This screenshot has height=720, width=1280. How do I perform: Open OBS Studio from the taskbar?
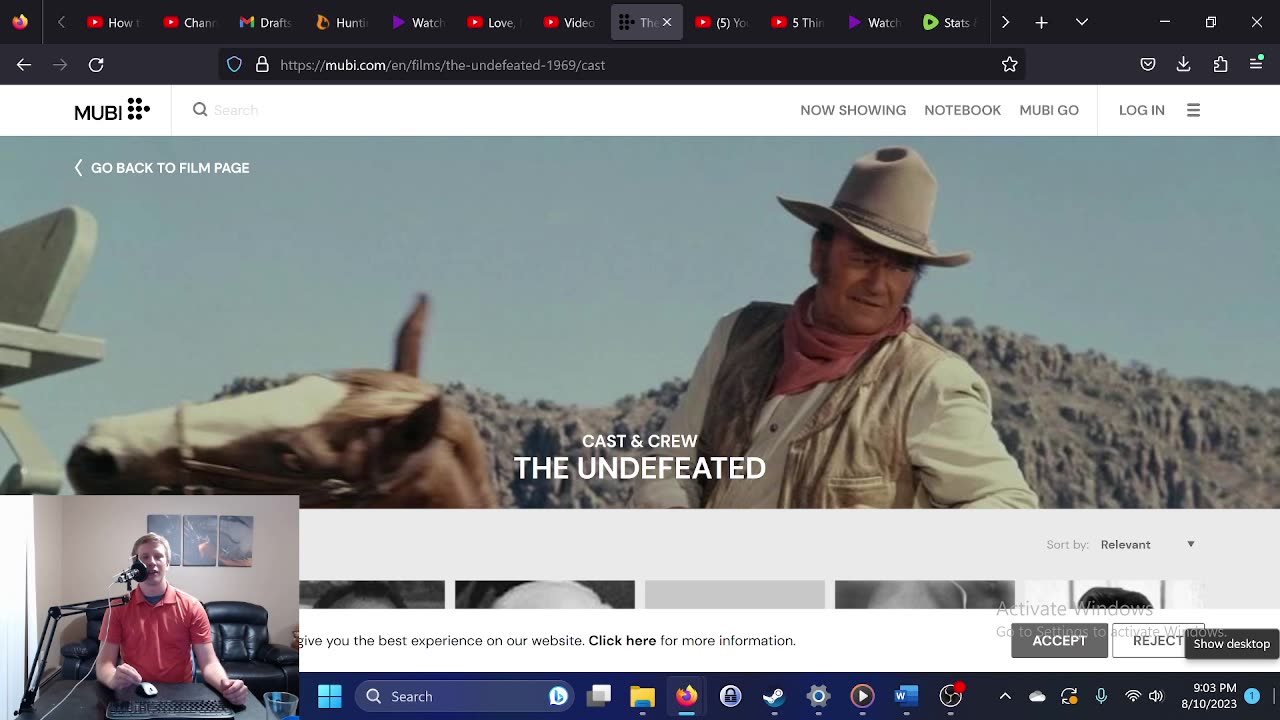tap(950, 696)
